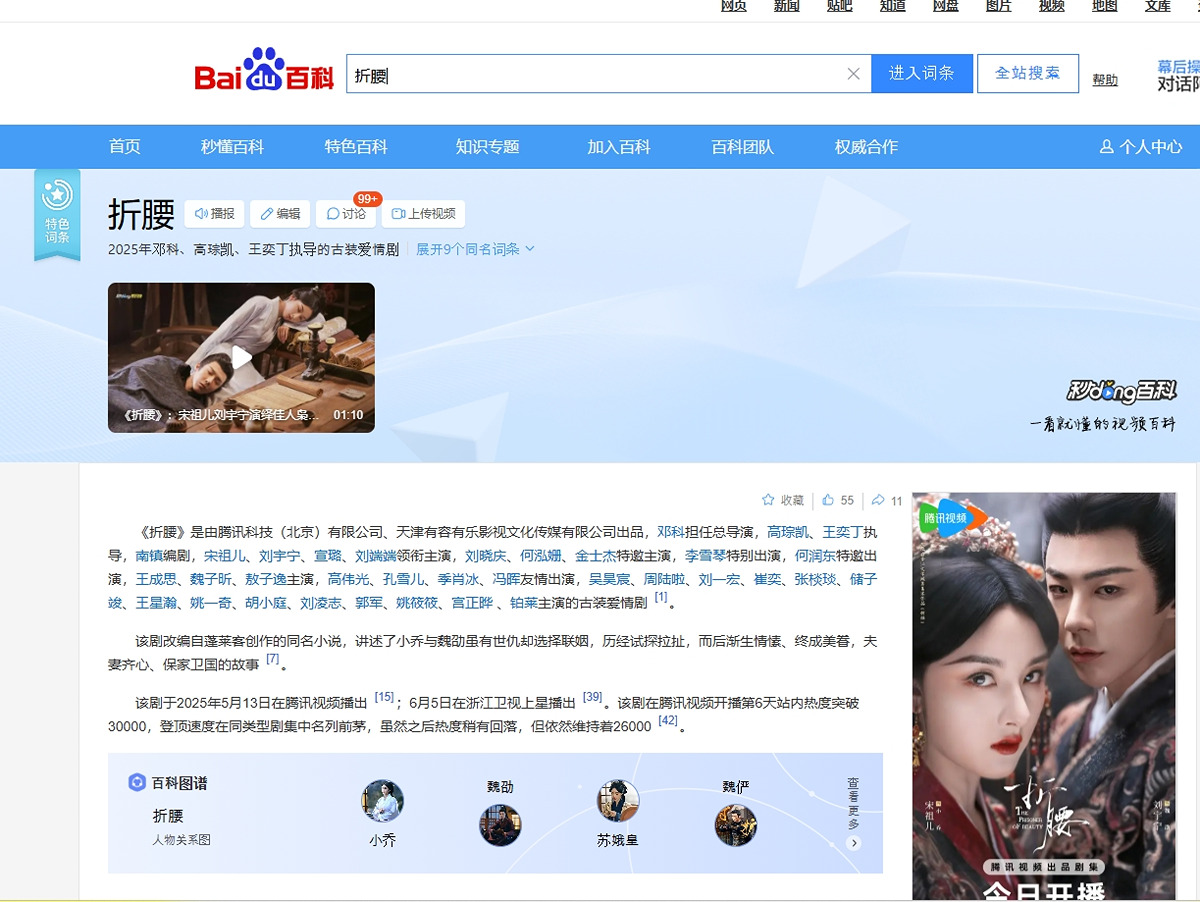
Task: Open 个人中心 user menu
Action: [x=1140, y=147]
